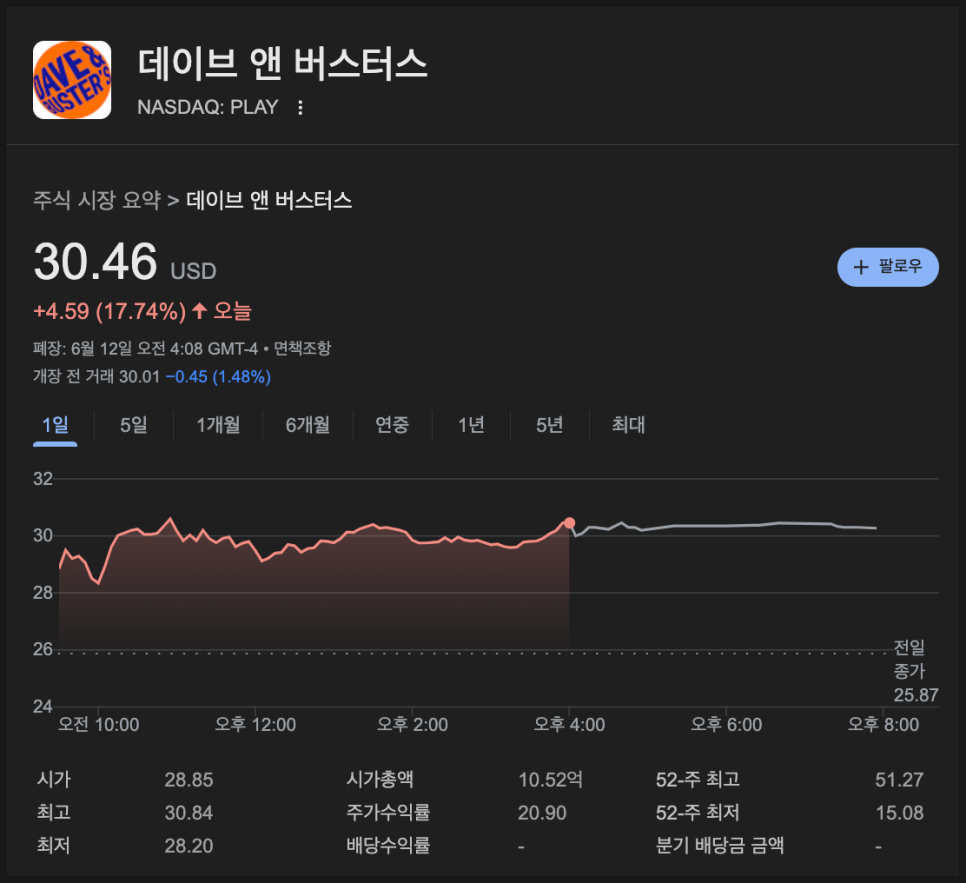The image size is (966, 883).
Task: Open the three-dot menu beside NASDAQ: PLAY
Action: pyautogui.click(x=300, y=108)
